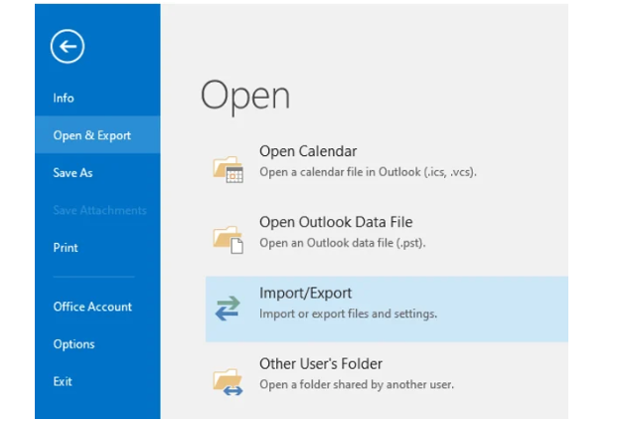
Task: Click Save Attachments in sidebar
Action: 98,210
